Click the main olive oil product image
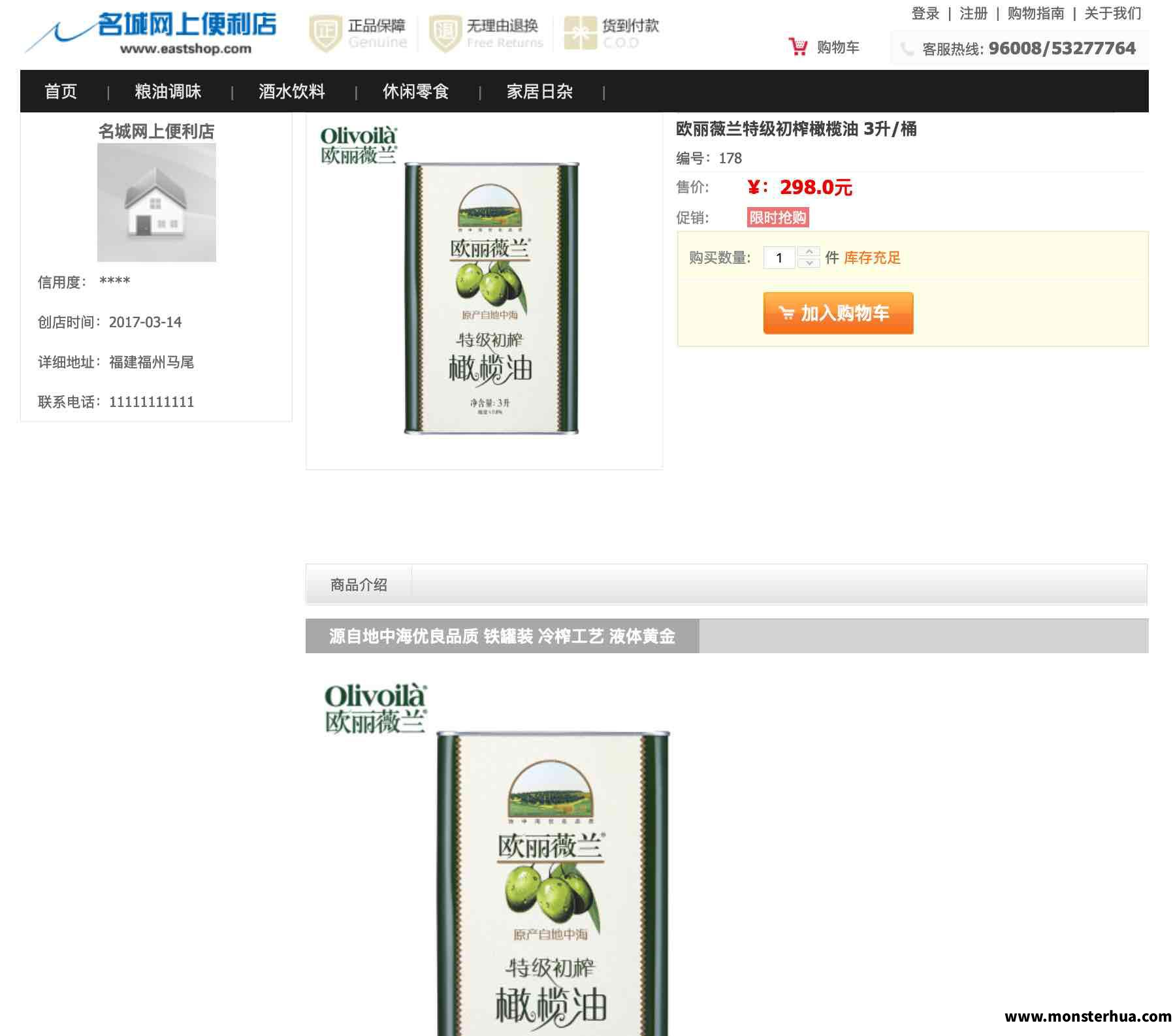1173x1036 pixels. 484,291
